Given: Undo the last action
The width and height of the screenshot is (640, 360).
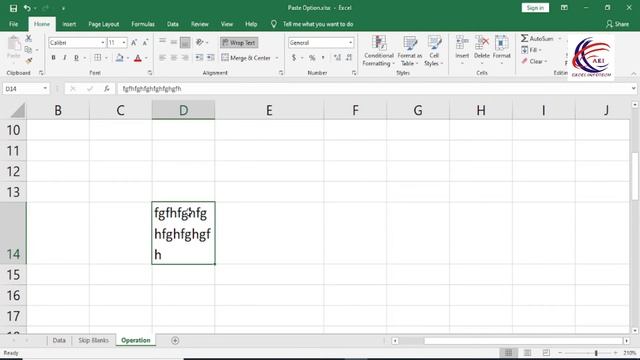Looking at the screenshot, I should click(27, 8).
